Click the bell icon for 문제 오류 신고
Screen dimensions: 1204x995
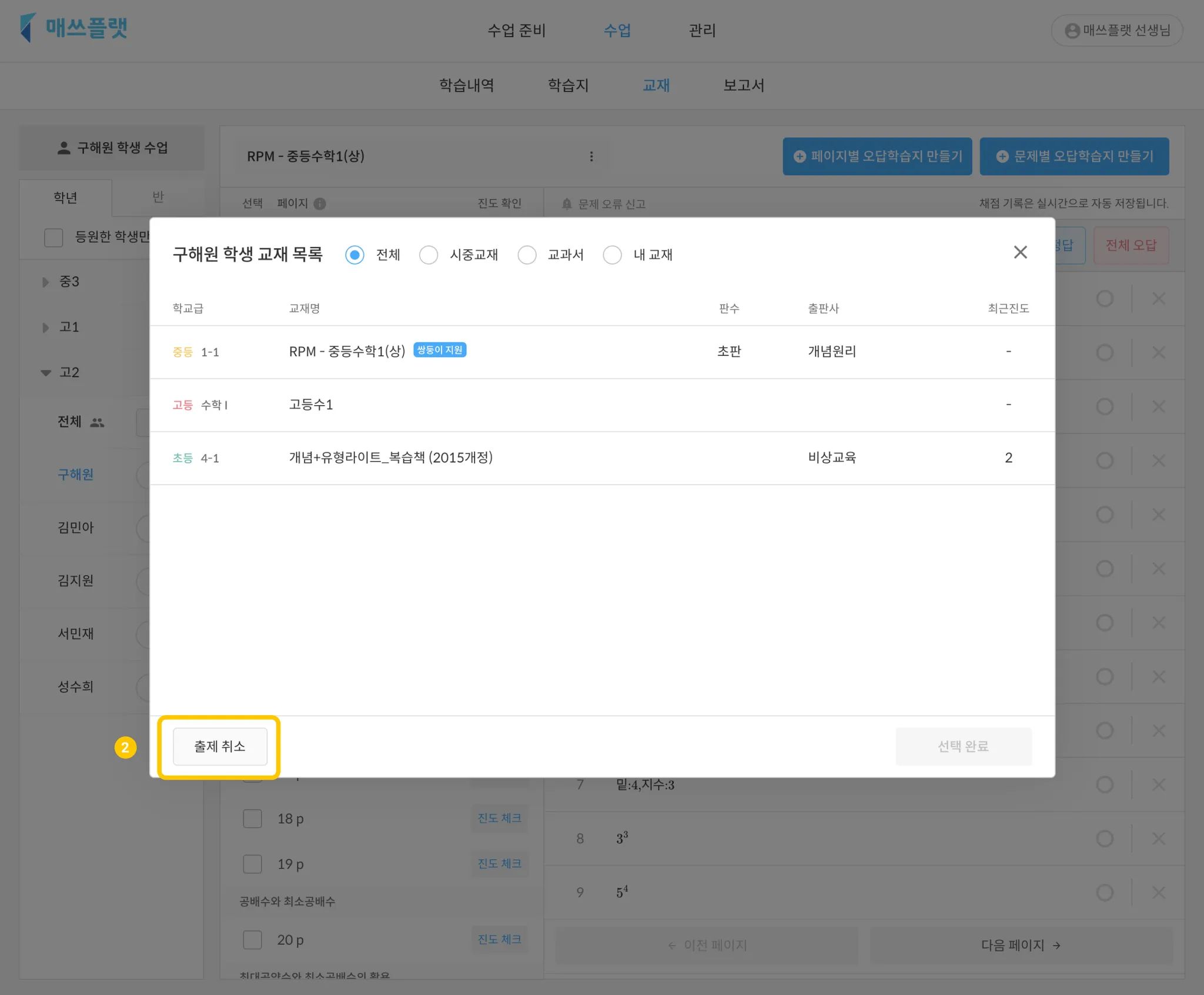(x=567, y=204)
